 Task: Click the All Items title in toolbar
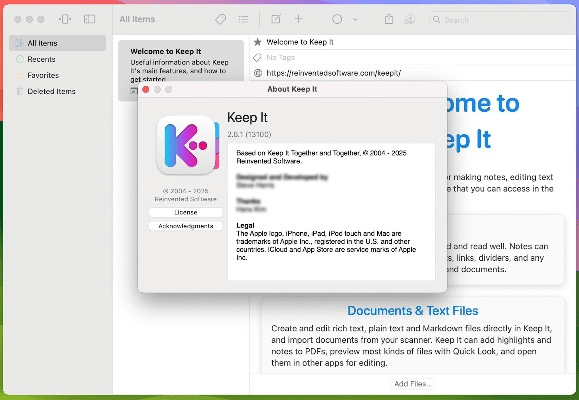coord(137,19)
